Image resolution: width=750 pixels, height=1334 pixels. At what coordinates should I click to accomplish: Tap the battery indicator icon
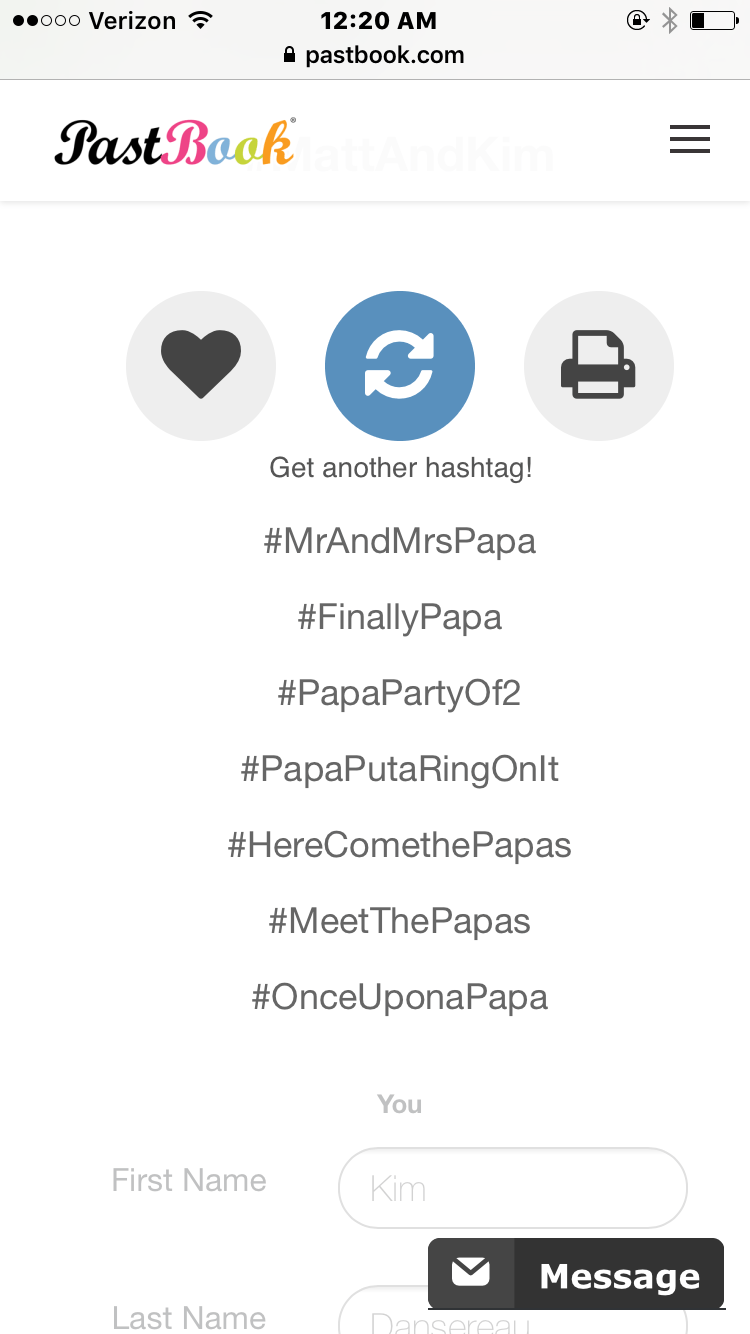click(x=712, y=20)
